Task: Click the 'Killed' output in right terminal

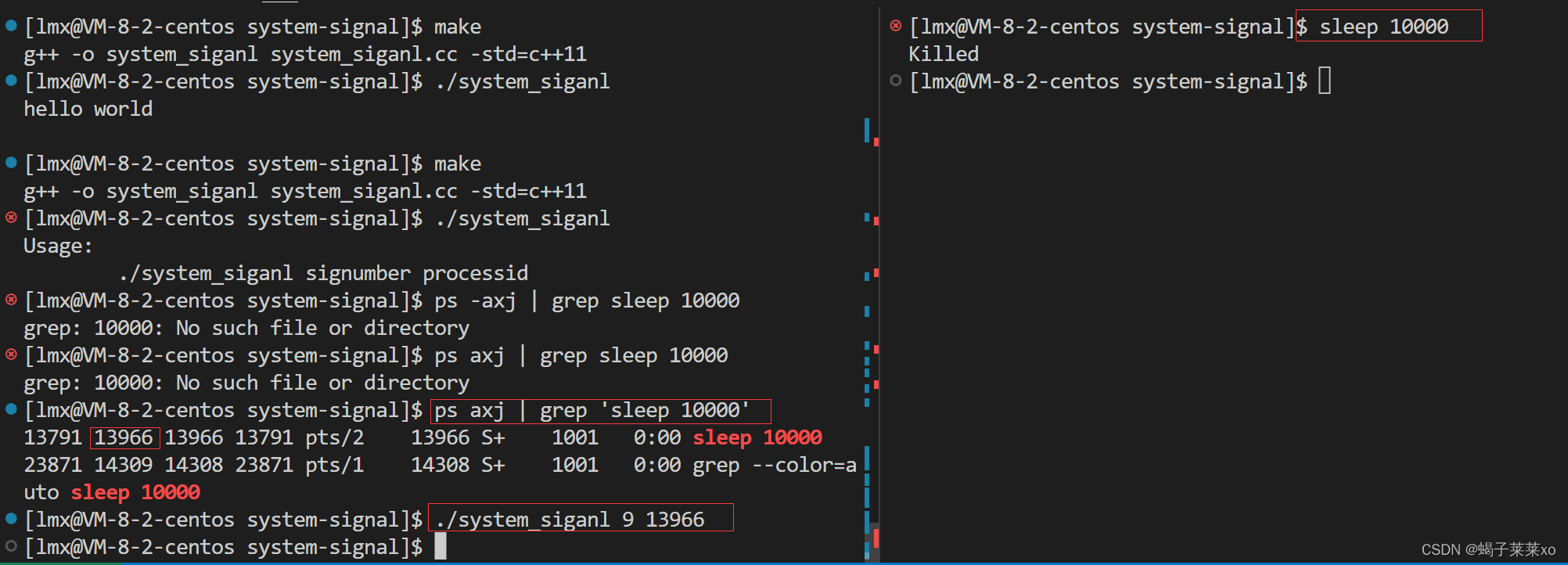Action: [x=944, y=54]
